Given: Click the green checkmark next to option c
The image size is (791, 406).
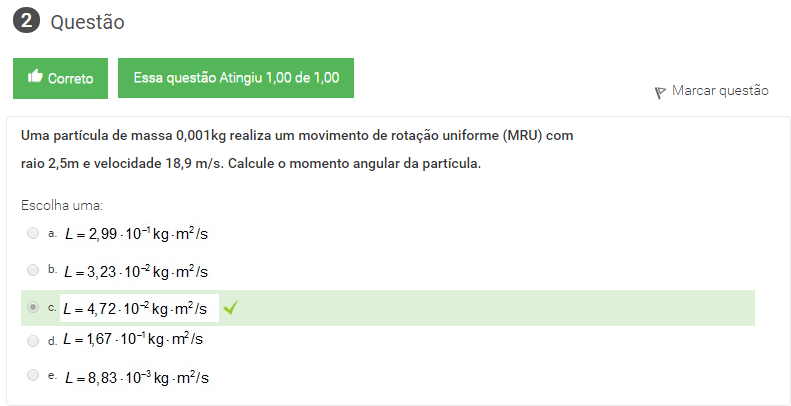Looking at the screenshot, I should [x=231, y=308].
